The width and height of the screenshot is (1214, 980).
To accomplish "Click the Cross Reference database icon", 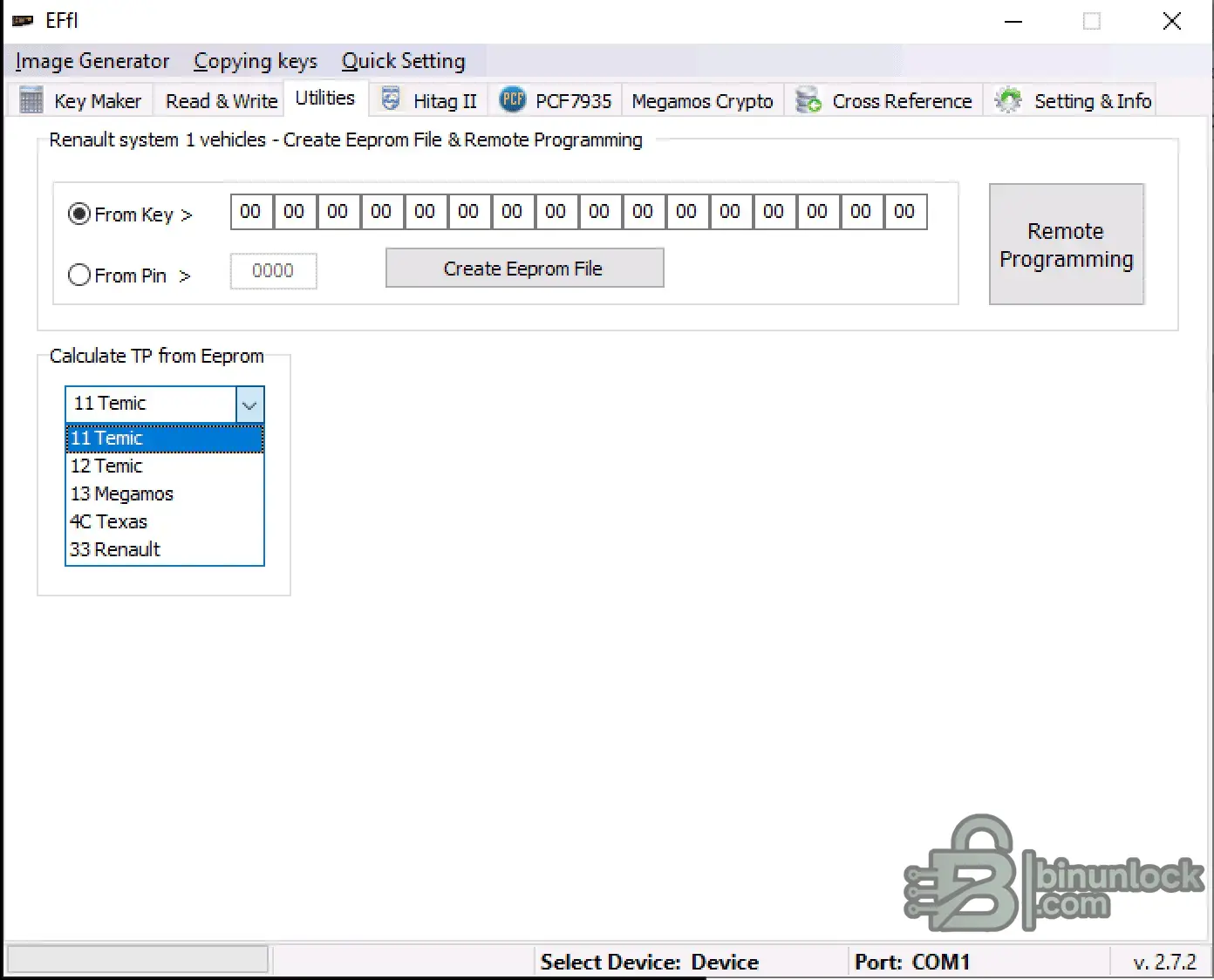I will (808, 99).
